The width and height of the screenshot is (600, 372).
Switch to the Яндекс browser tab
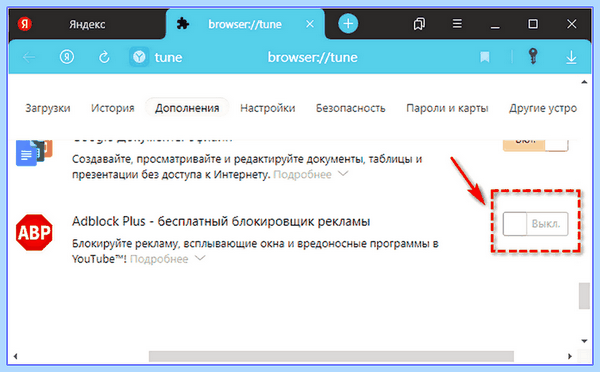[x=87, y=24]
